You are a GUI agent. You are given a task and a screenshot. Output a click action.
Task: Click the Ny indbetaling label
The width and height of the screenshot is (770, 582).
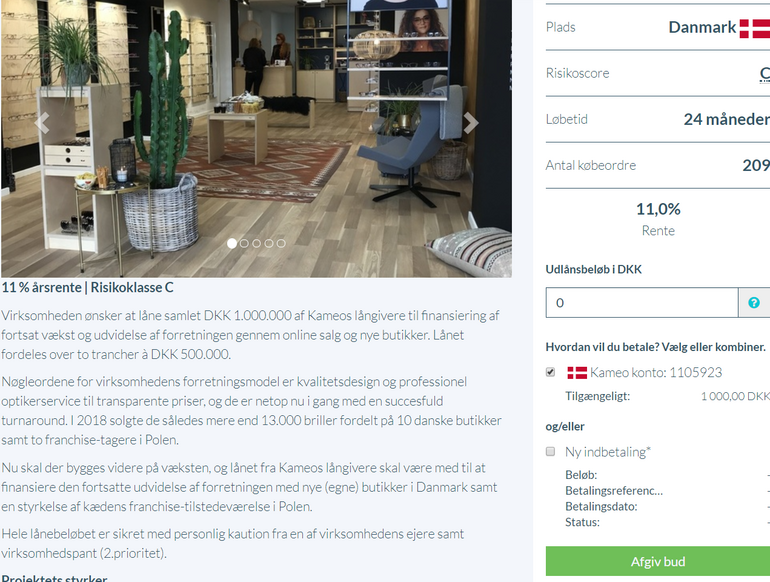click(608, 452)
